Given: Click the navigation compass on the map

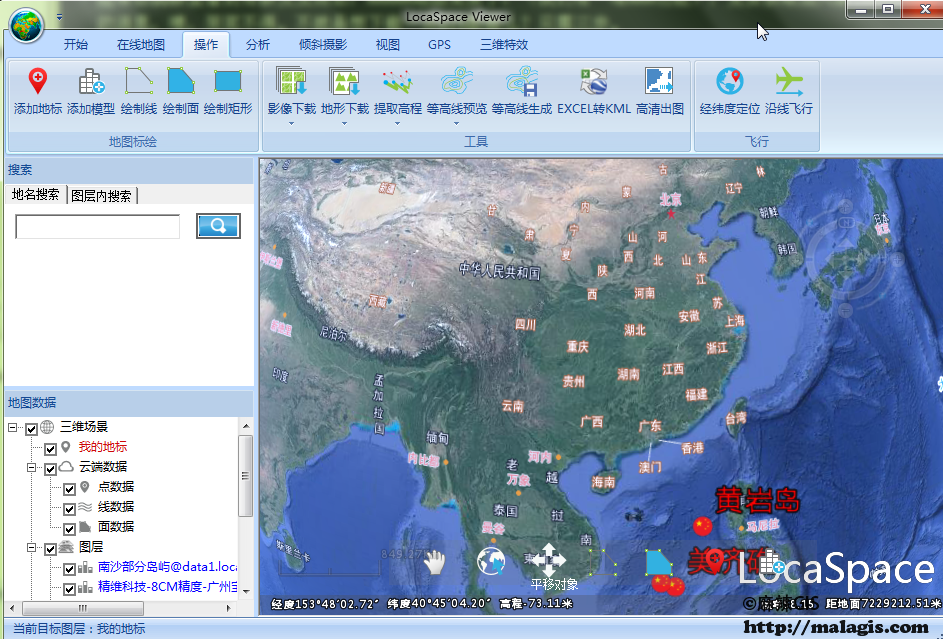Looking at the screenshot, I should click(846, 258).
